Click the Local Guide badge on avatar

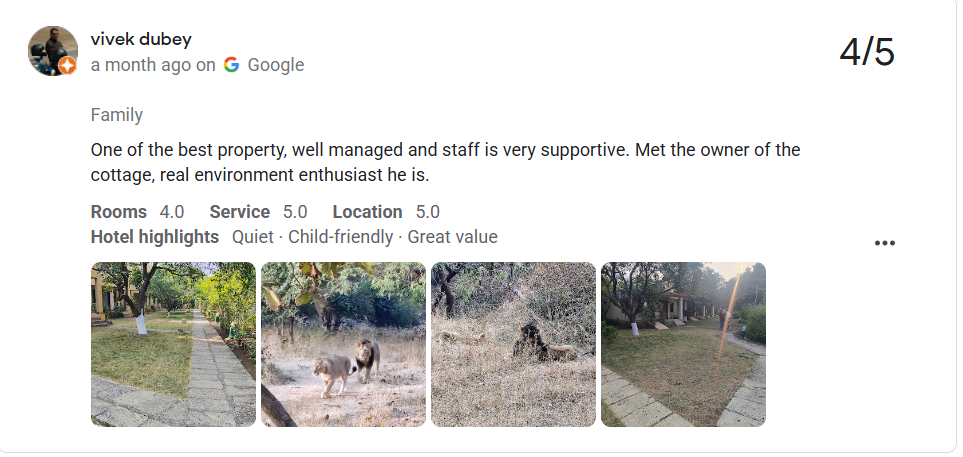[x=68, y=66]
